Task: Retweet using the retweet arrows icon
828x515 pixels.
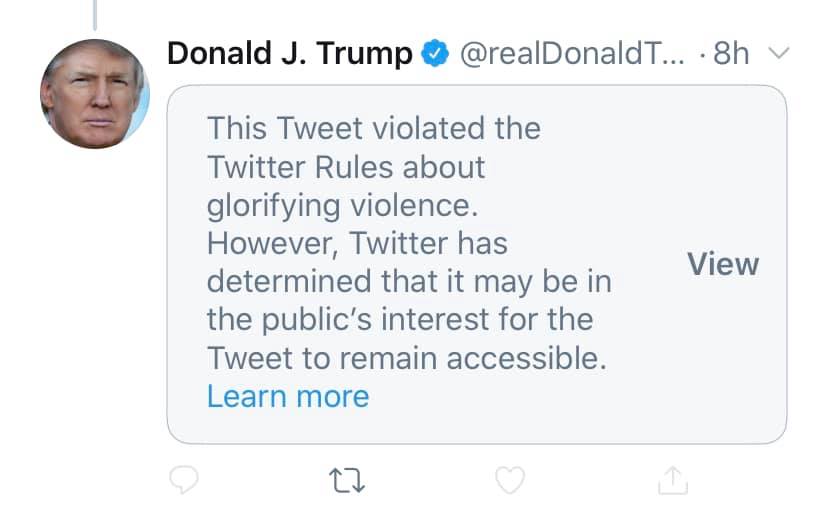Action: coord(347,480)
